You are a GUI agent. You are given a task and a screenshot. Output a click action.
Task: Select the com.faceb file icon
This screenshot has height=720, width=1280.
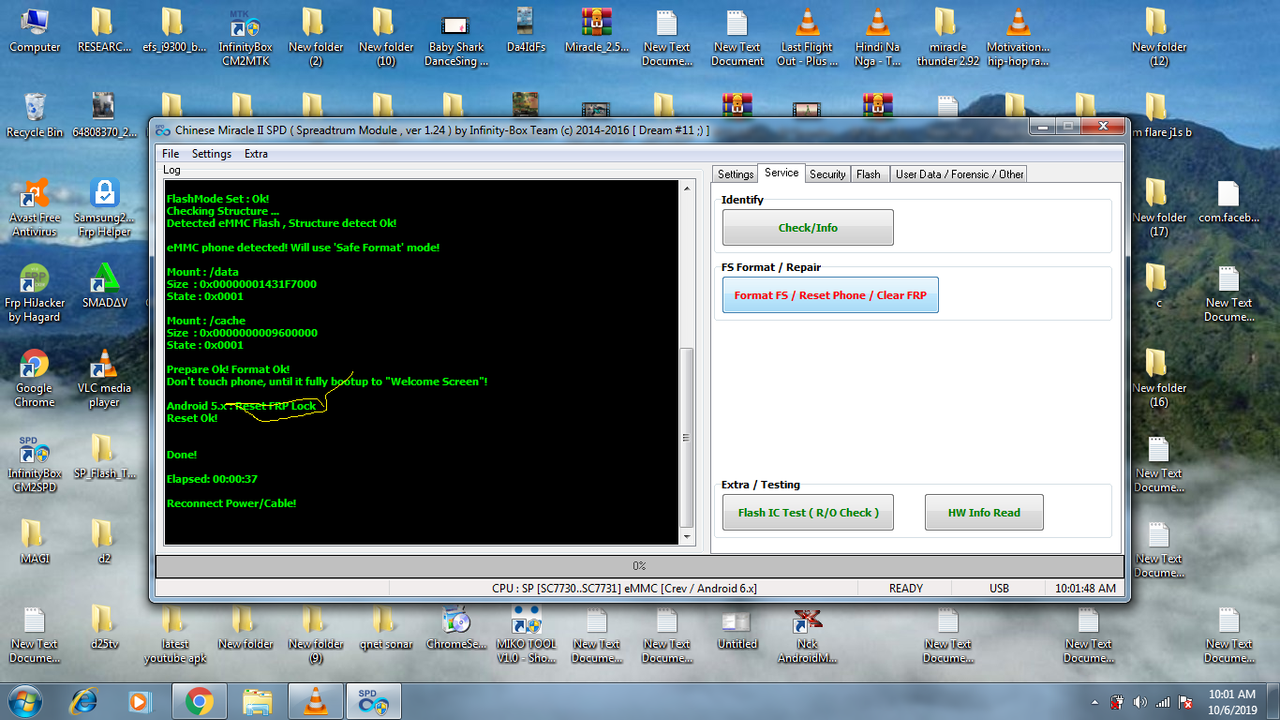tap(1229, 200)
